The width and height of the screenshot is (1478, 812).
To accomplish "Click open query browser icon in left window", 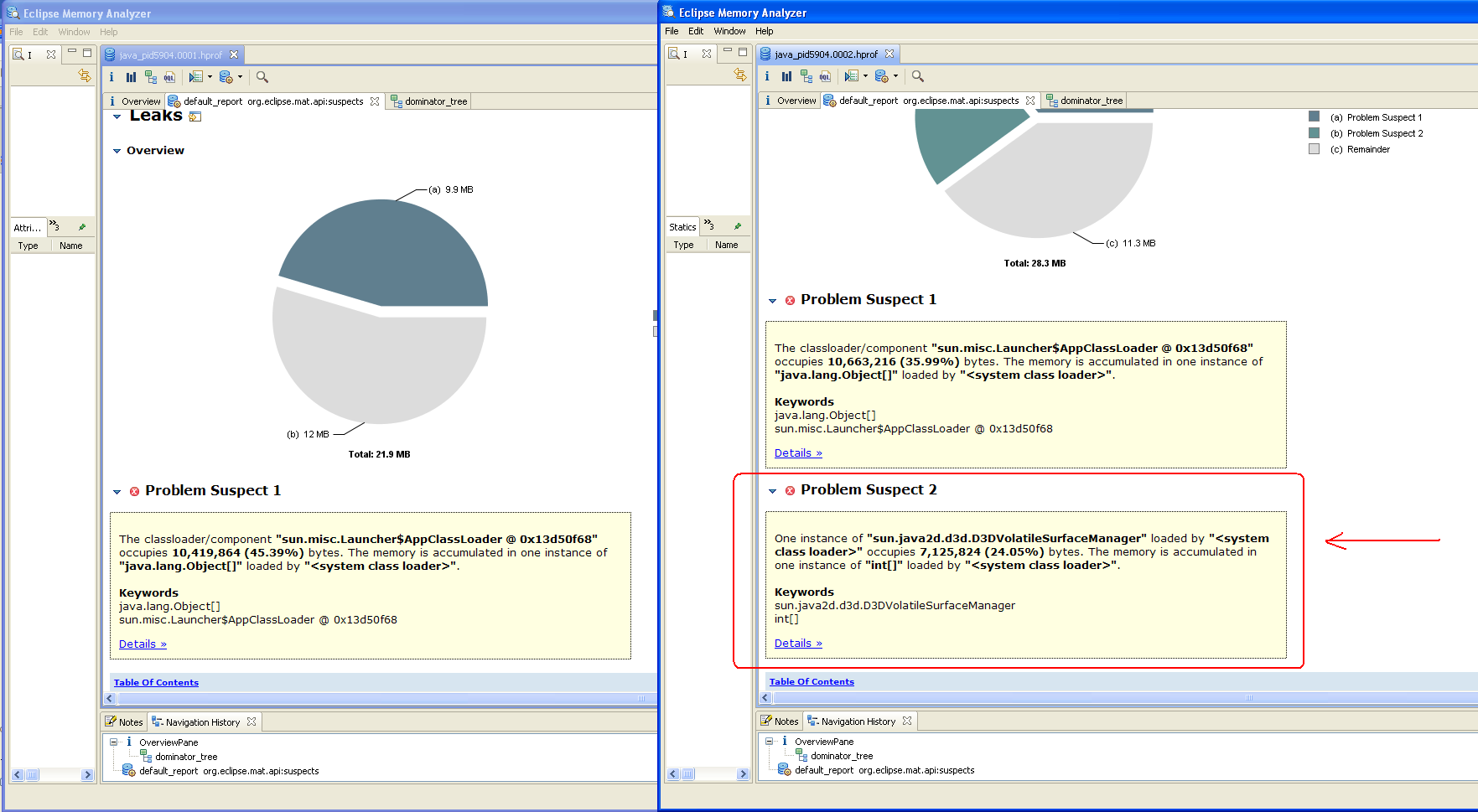I will (196, 77).
